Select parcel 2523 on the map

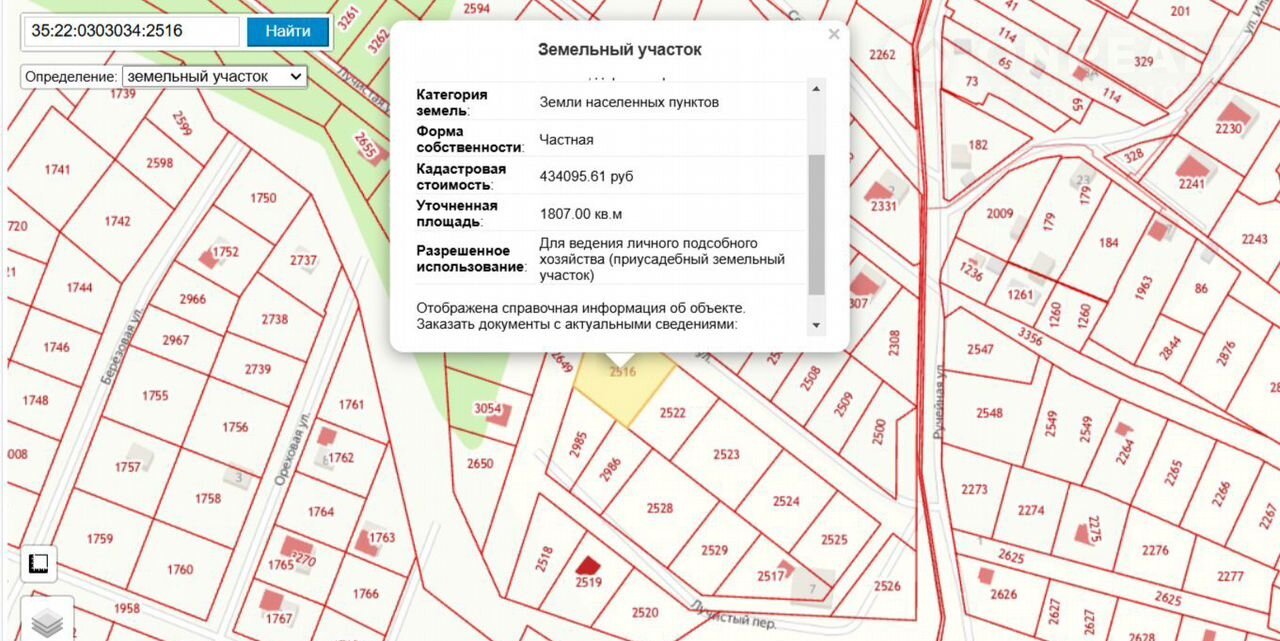726,455
